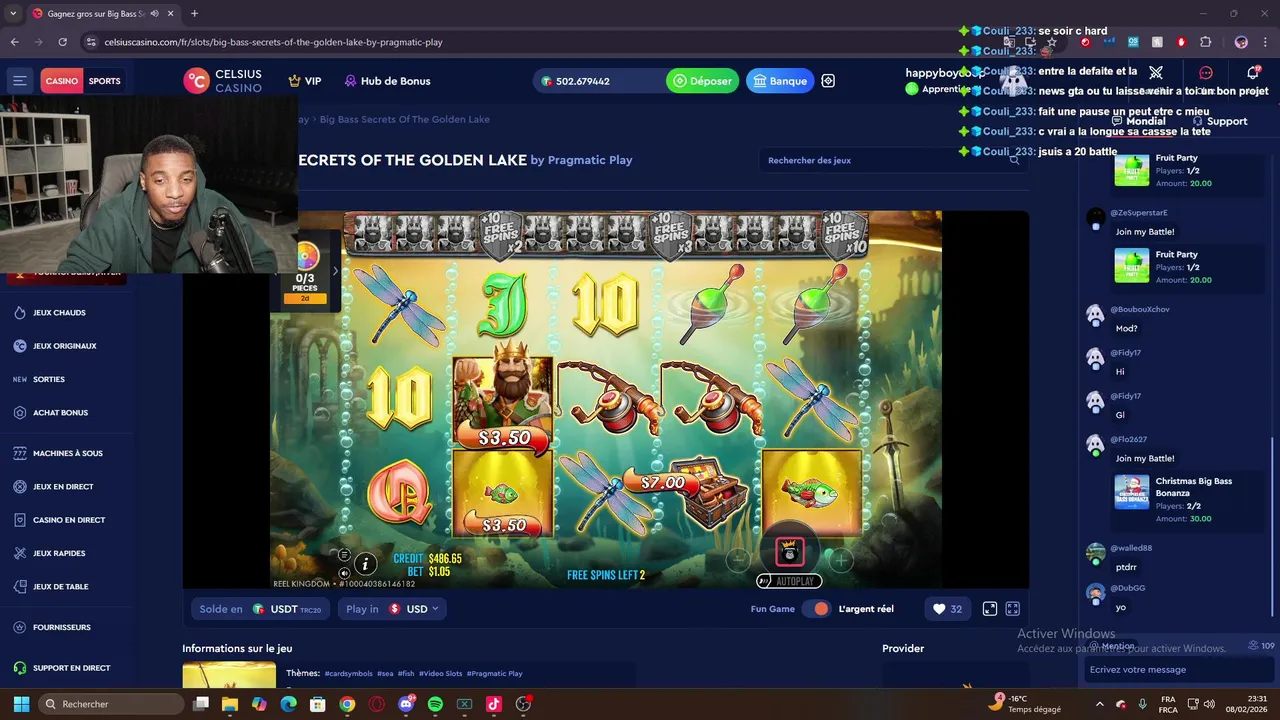Enter fullscreen game icon
Screen dimensions: 1280x720
[x=1012, y=609]
